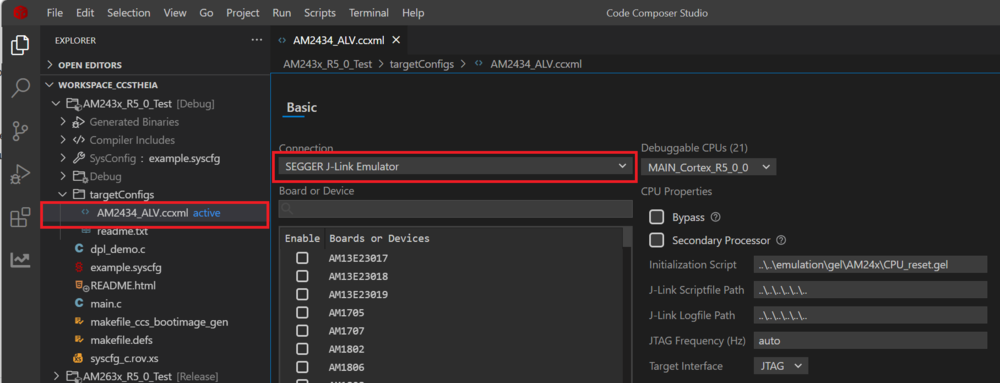Check the AM13E23019 device checkbox

[302, 294]
